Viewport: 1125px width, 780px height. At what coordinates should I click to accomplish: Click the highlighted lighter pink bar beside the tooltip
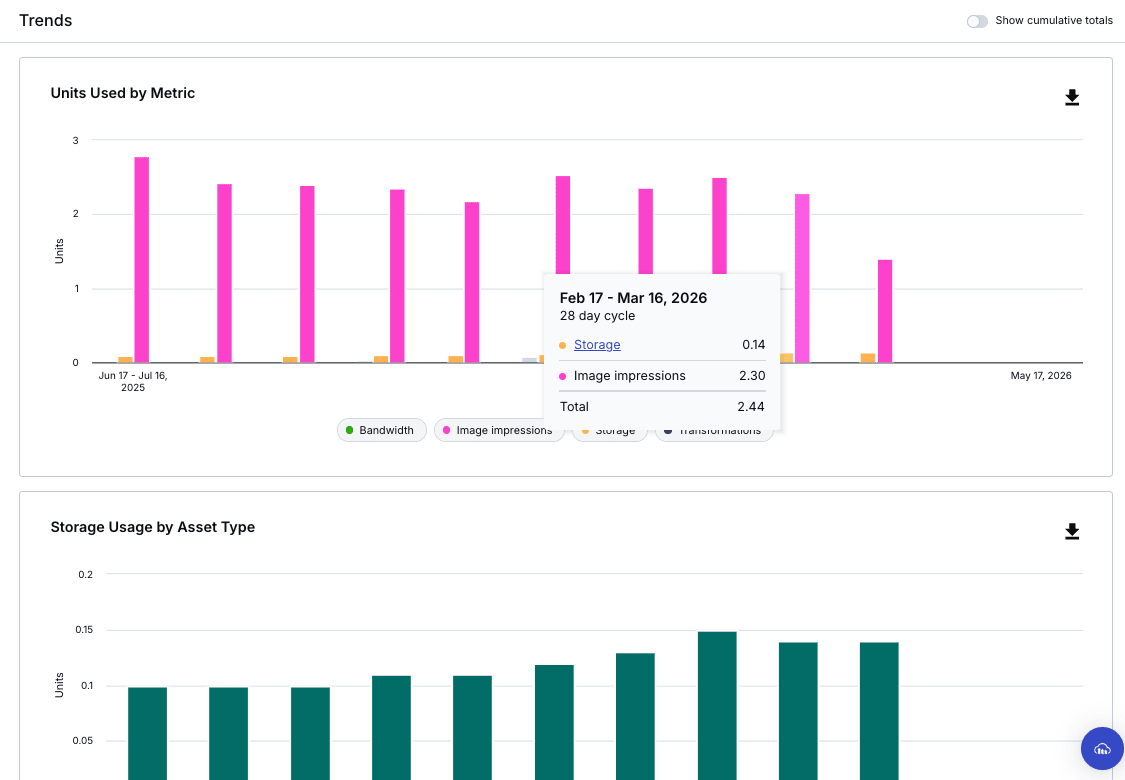802,278
